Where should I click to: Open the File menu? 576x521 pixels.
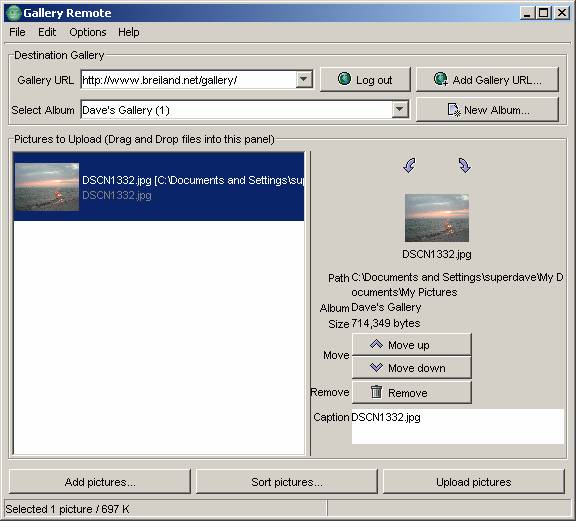point(17,32)
